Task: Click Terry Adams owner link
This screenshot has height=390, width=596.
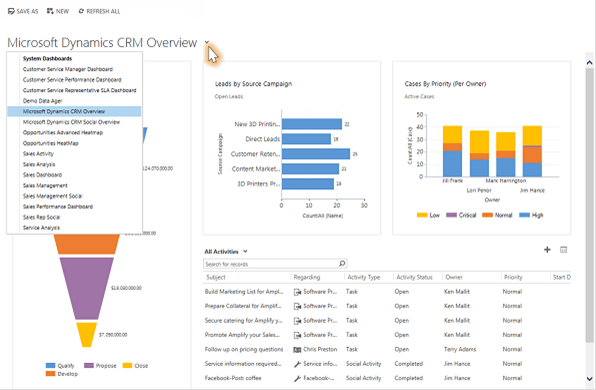Action: tap(460, 349)
